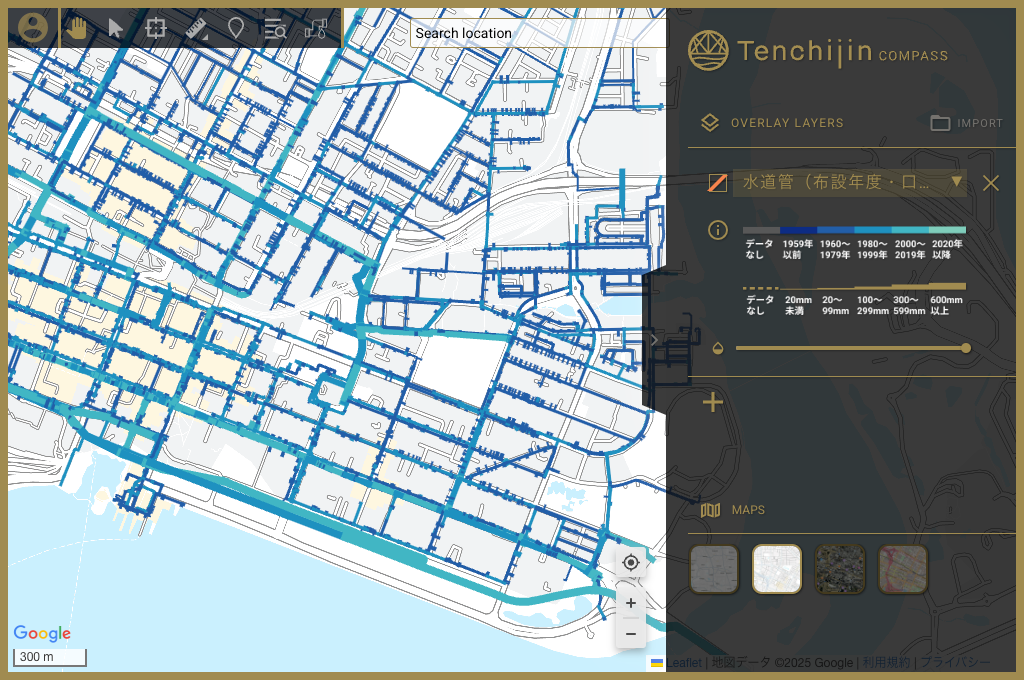This screenshot has width=1024, height=680.
Task: Open the user account profile icon
Action: pyautogui.click(x=33, y=28)
